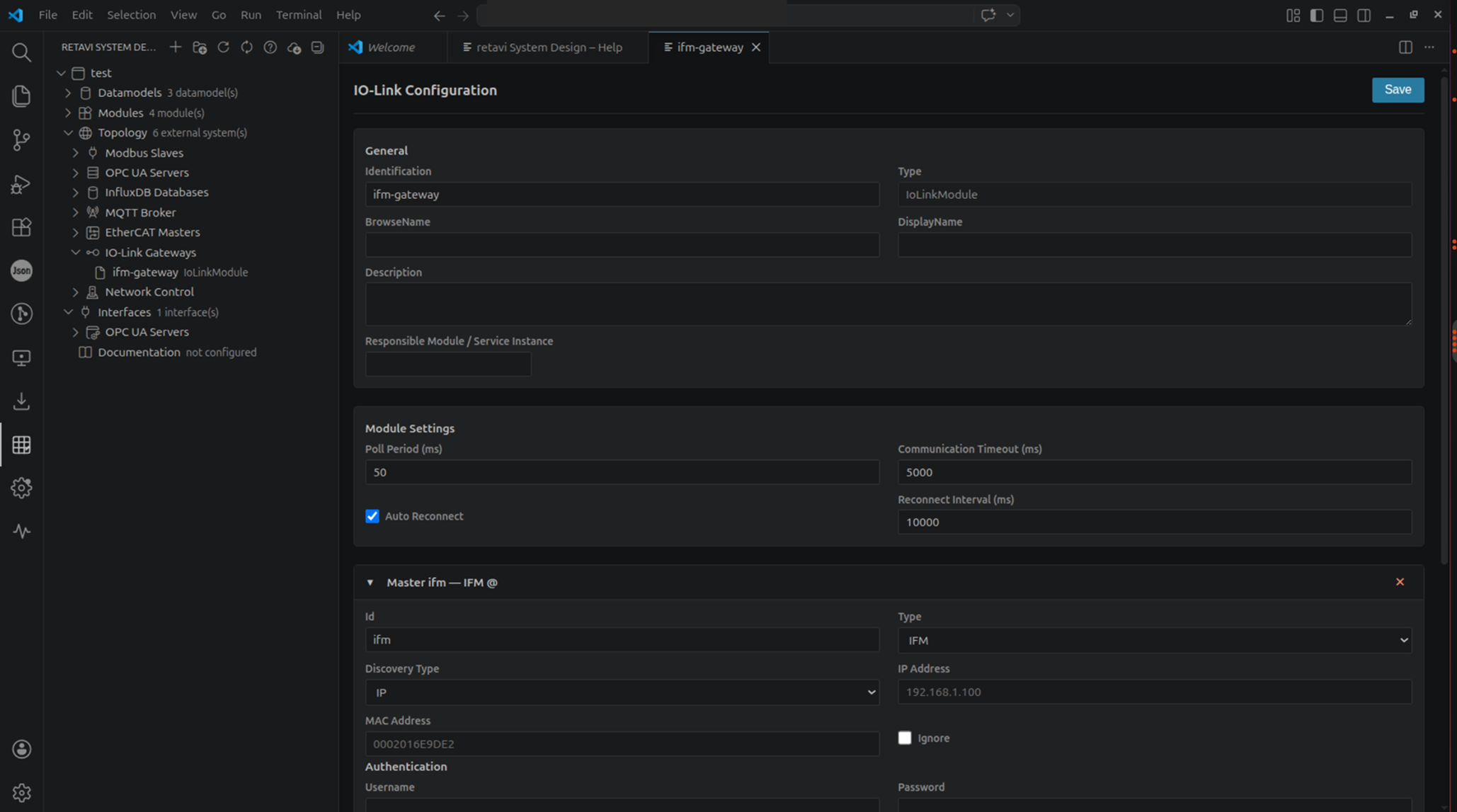Screen dimensions: 1457x812
Task: Open the Json extension icon
Action: tap(21, 270)
